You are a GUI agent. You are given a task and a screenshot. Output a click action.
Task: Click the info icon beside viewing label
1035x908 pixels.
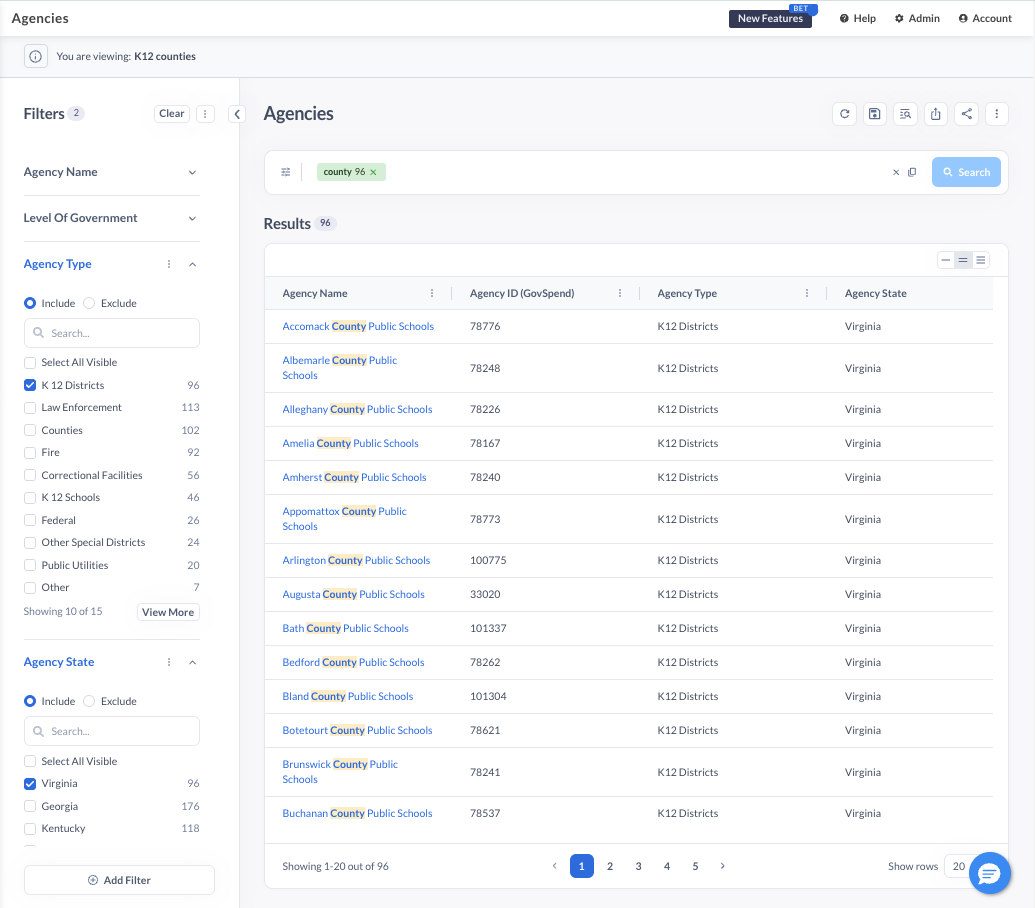pyautogui.click(x=36, y=56)
